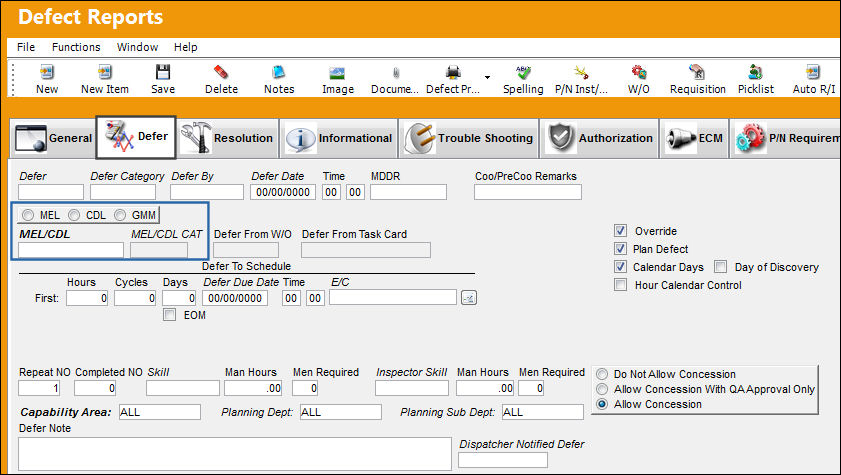Image resolution: width=841 pixels, height=475 pixels.
Task: Click the E/C input field
Action: [x=393, y=298]
